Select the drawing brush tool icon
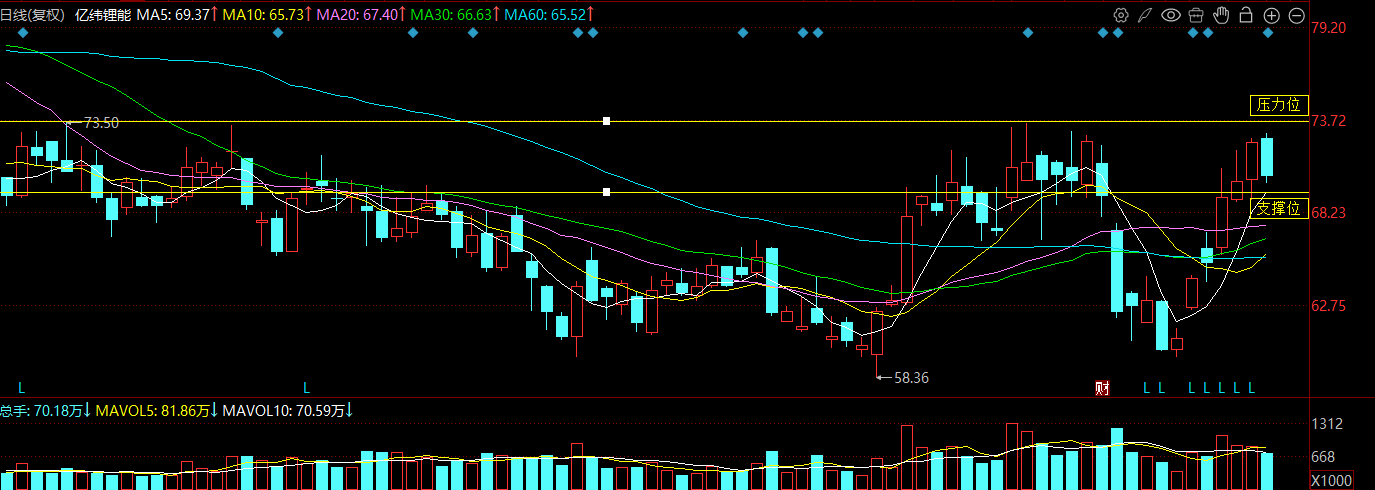This screenshot has height=490, width=1375. [1145, 15]
